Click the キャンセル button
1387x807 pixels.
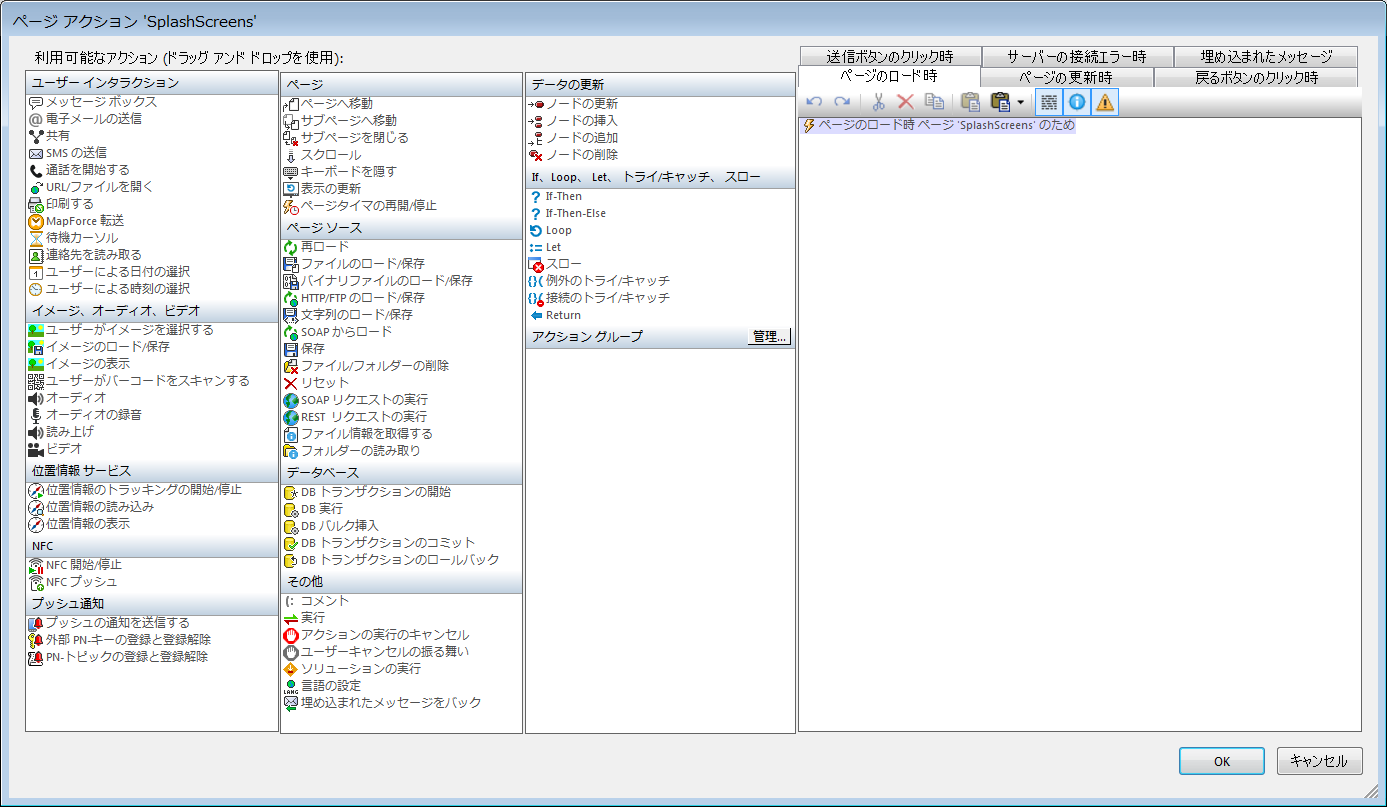point(1319,761)
